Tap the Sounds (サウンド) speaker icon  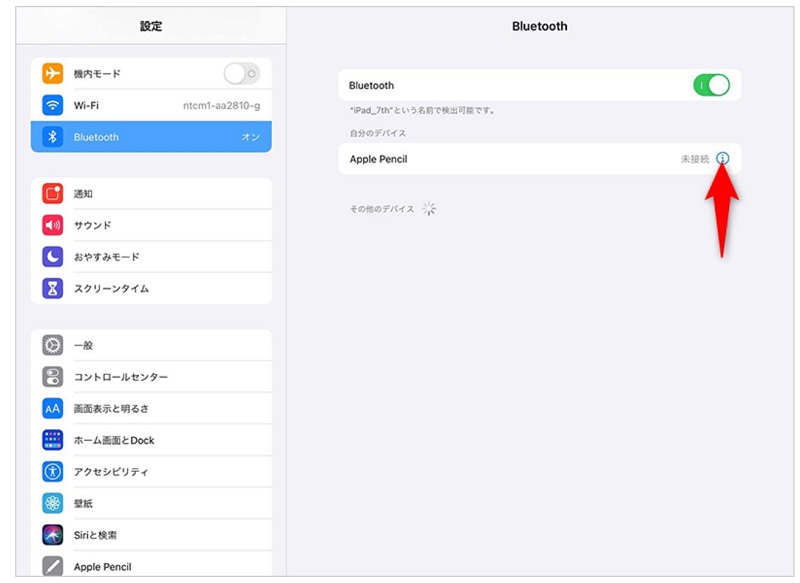pos(53,225)
